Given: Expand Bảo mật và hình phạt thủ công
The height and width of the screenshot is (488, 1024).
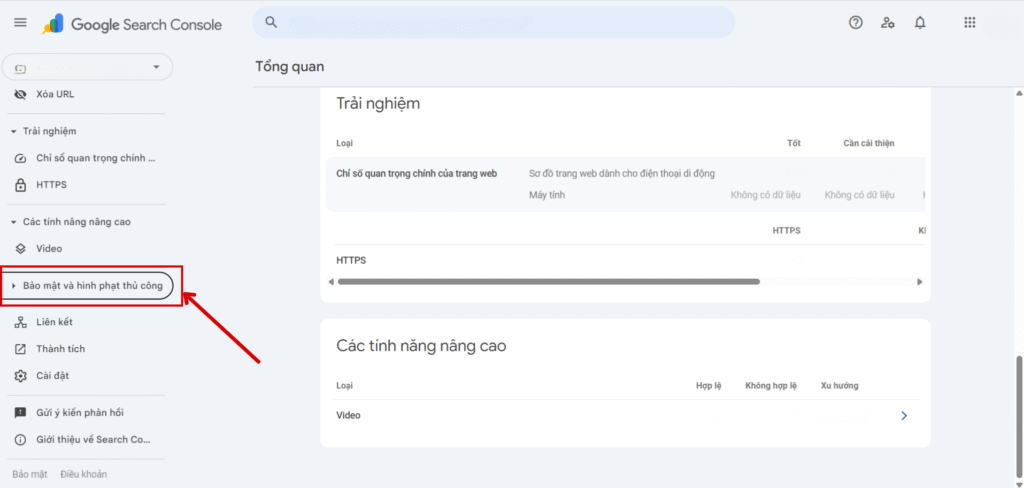Looking at the screenshot, I should [x=88, y=285].
